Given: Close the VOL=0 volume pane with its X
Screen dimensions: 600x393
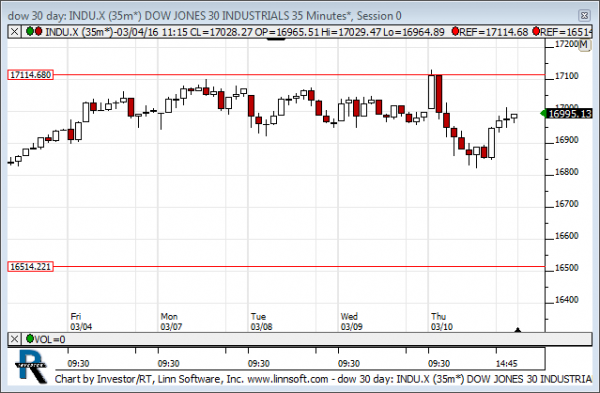Looking at the screenshot, I should pyautogui.click(x=14, y=339).
